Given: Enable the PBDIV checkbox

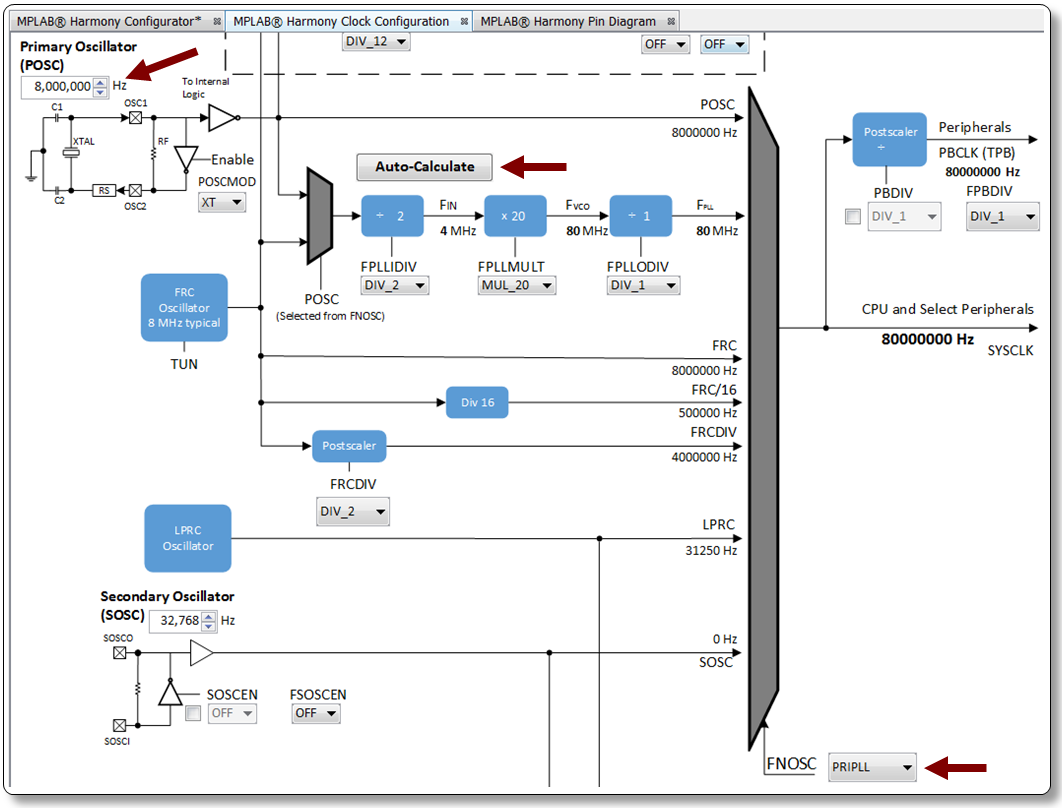Looking at the screenshot, I should pyautogui.click(x=853, y=217).
